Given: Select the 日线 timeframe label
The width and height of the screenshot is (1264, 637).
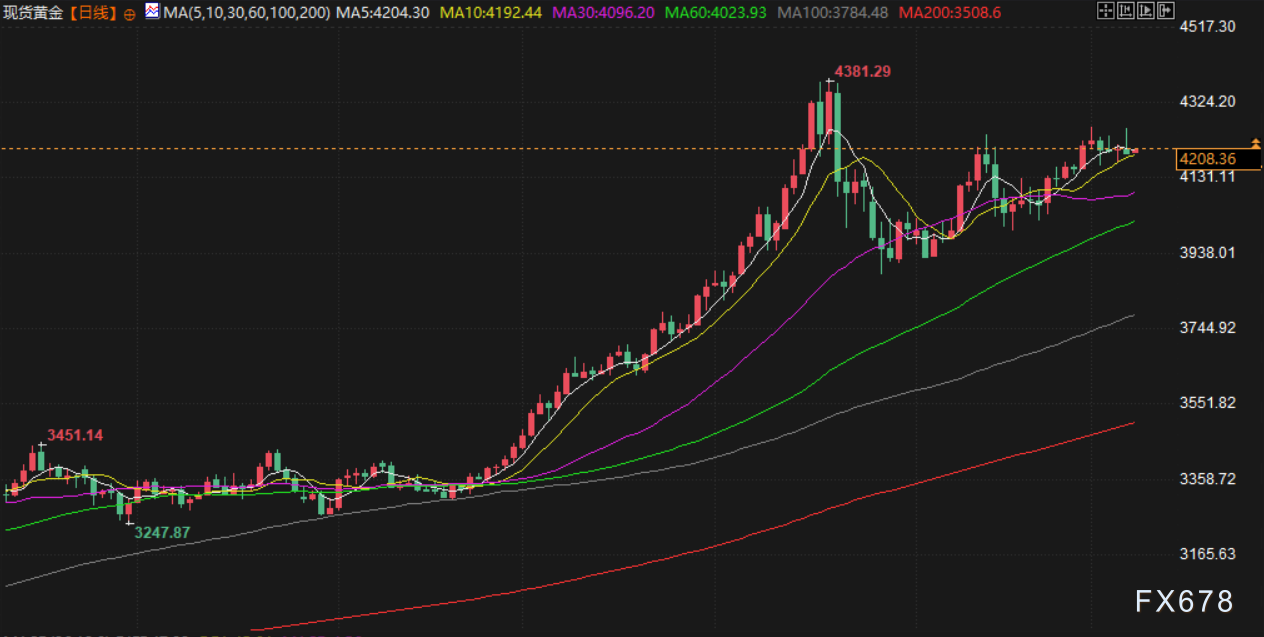Looking at the screenshot, I should tap(96, 13).
